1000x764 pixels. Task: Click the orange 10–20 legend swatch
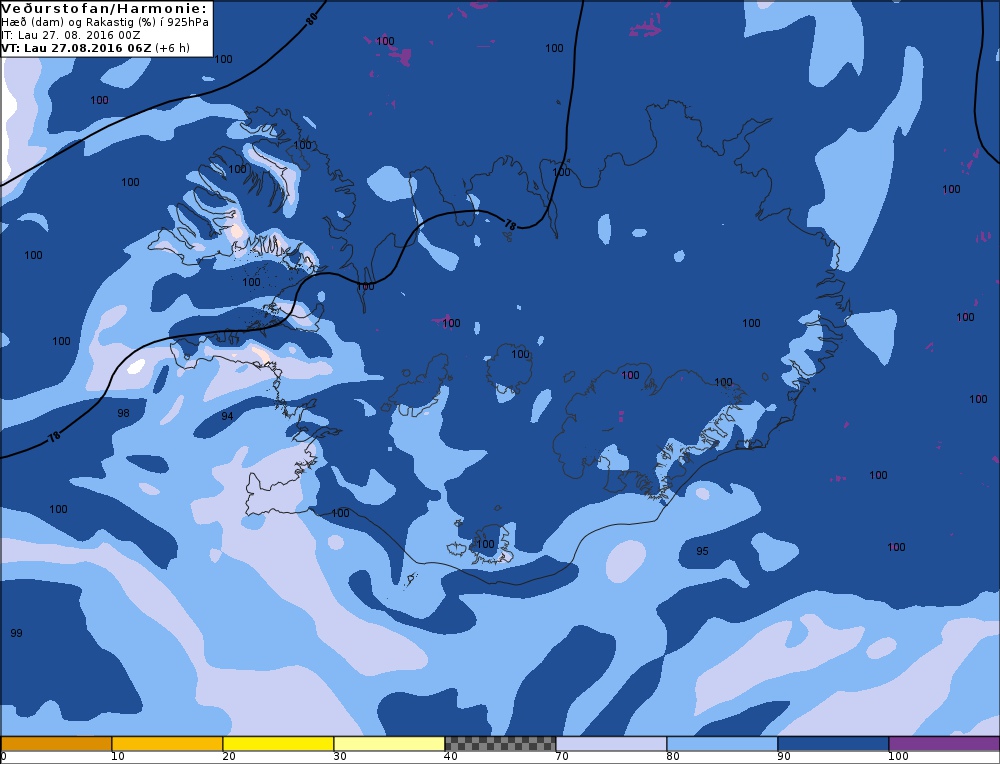point(167,744)
